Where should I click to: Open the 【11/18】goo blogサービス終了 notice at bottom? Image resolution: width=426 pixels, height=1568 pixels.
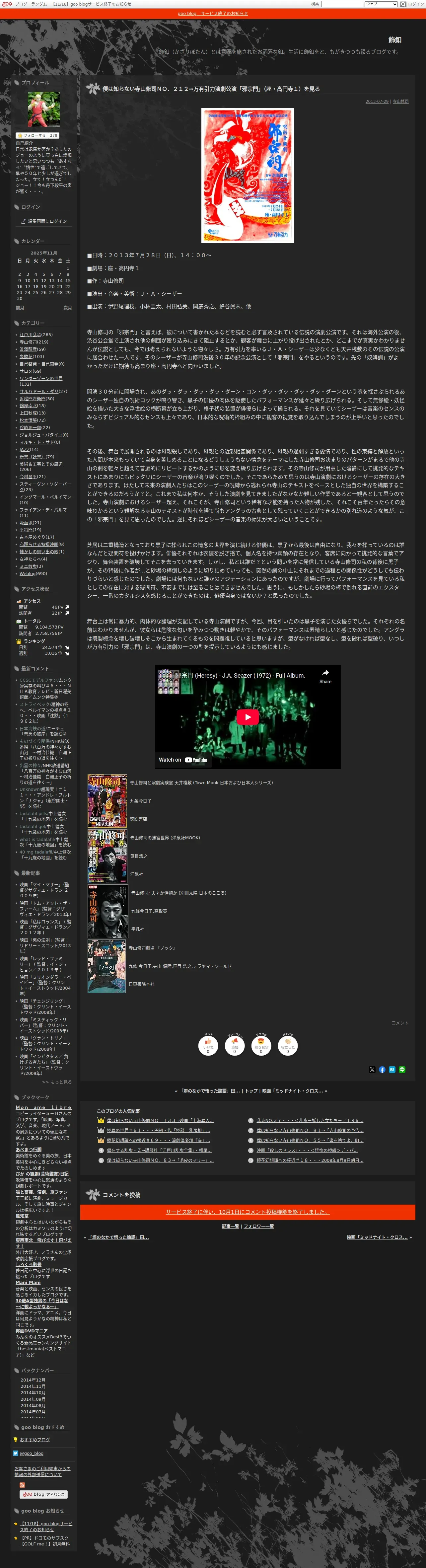[46, 1527]
